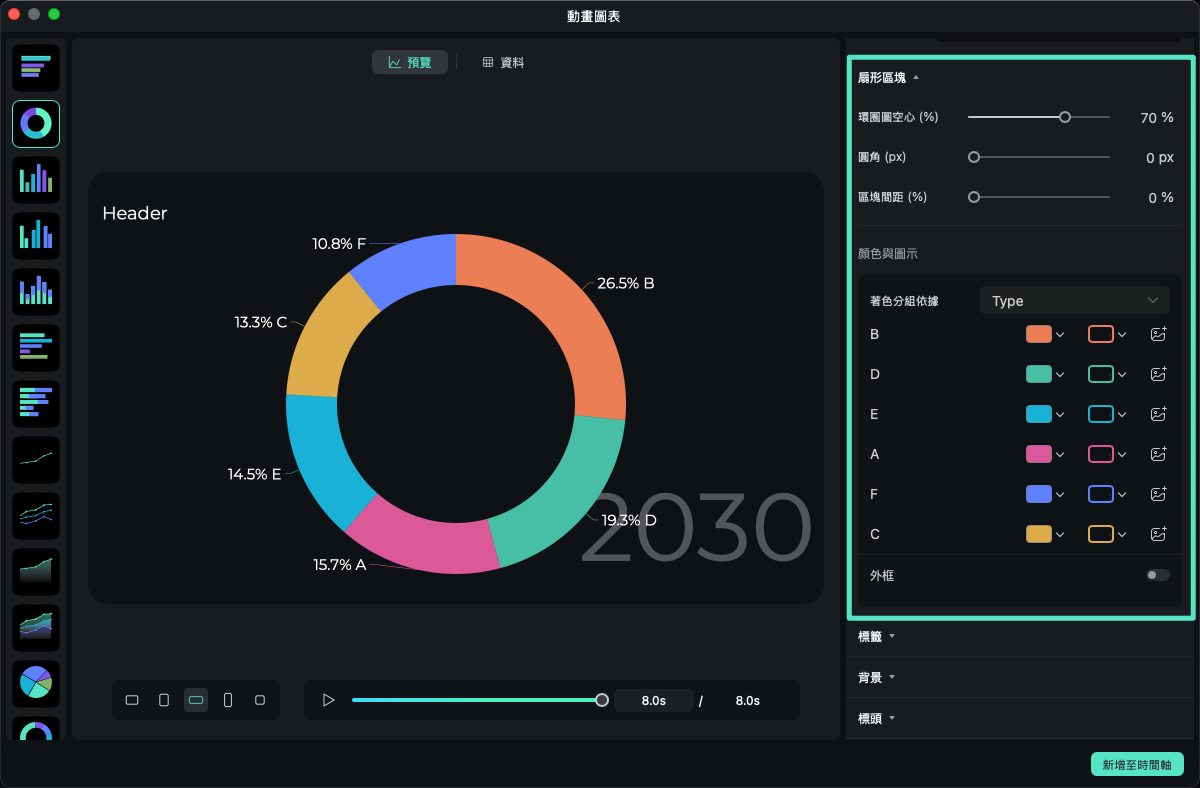Screen dimensions: 1200x788
Task: Expand the 標籤 section
Action: (x=876, y=636)
